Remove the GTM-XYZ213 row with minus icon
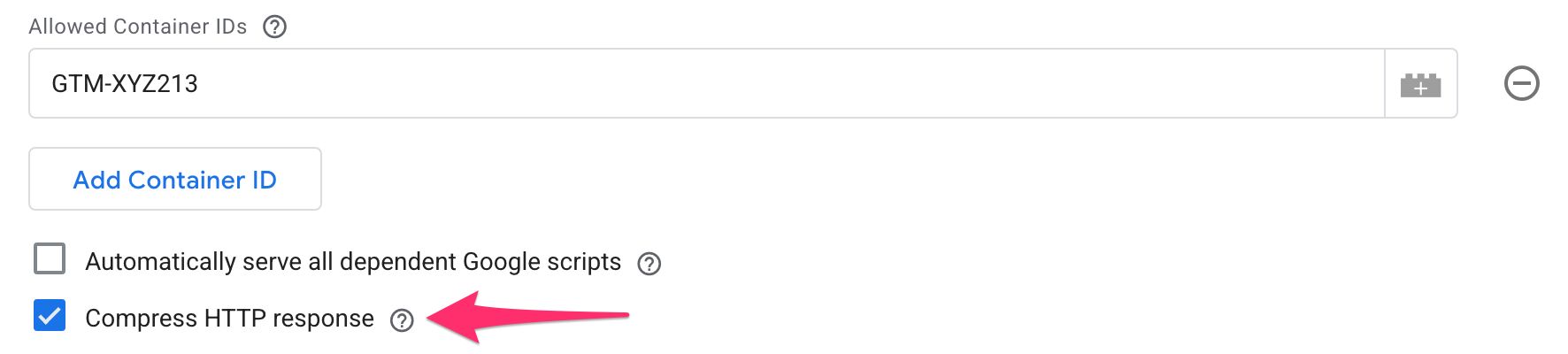The image size is (1568, 354). 1521,84
